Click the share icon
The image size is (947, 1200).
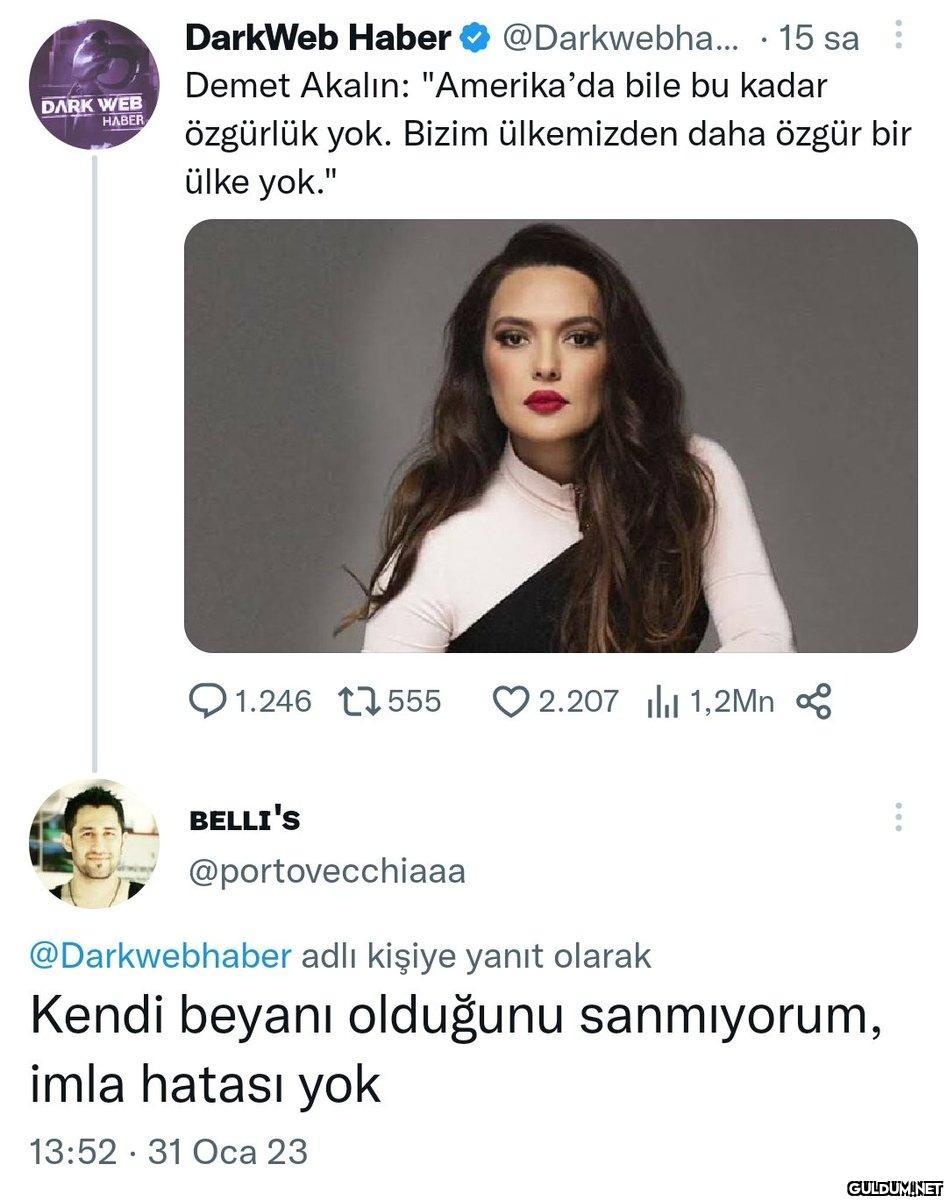coord(813,701)
